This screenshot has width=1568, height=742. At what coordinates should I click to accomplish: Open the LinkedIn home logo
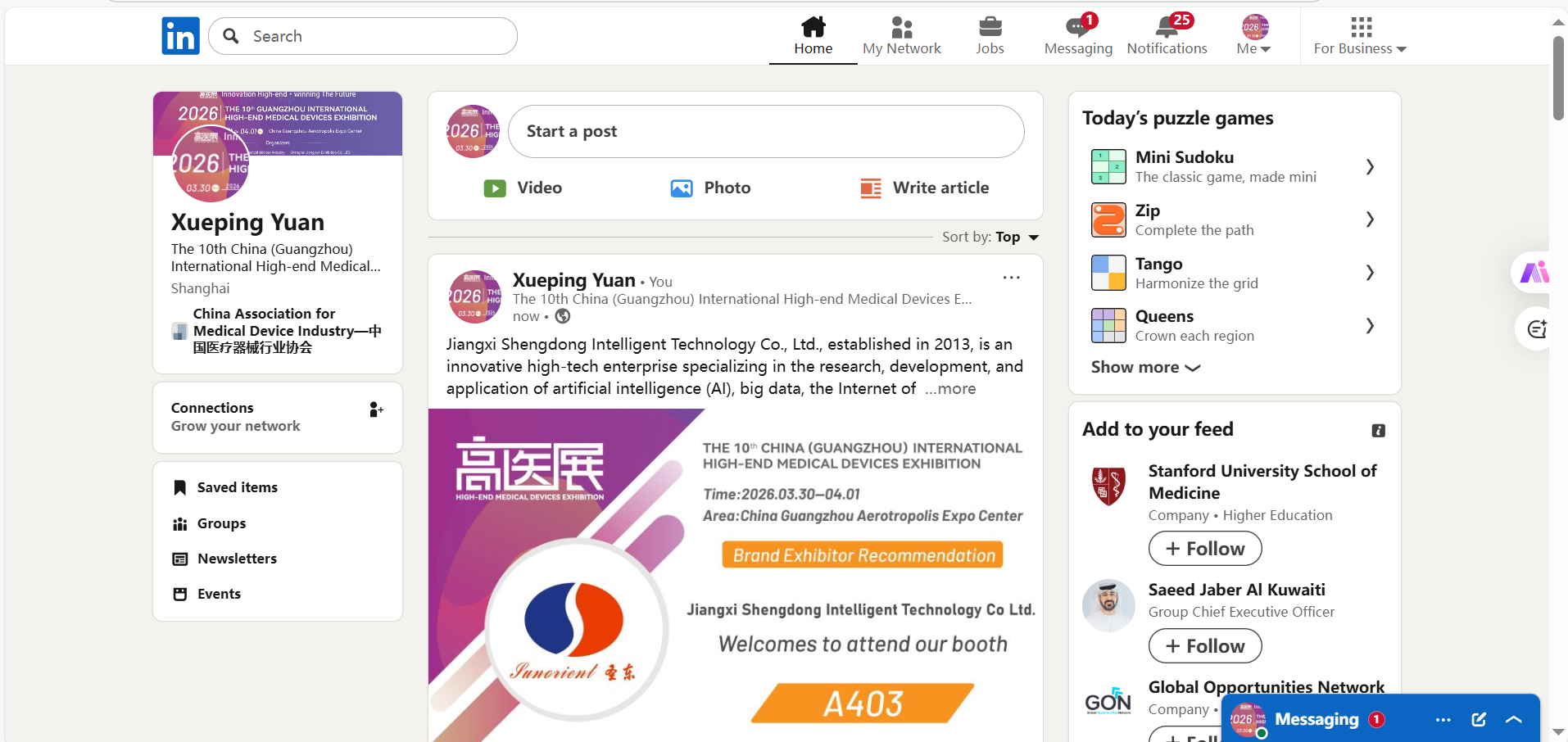[180, 36]
